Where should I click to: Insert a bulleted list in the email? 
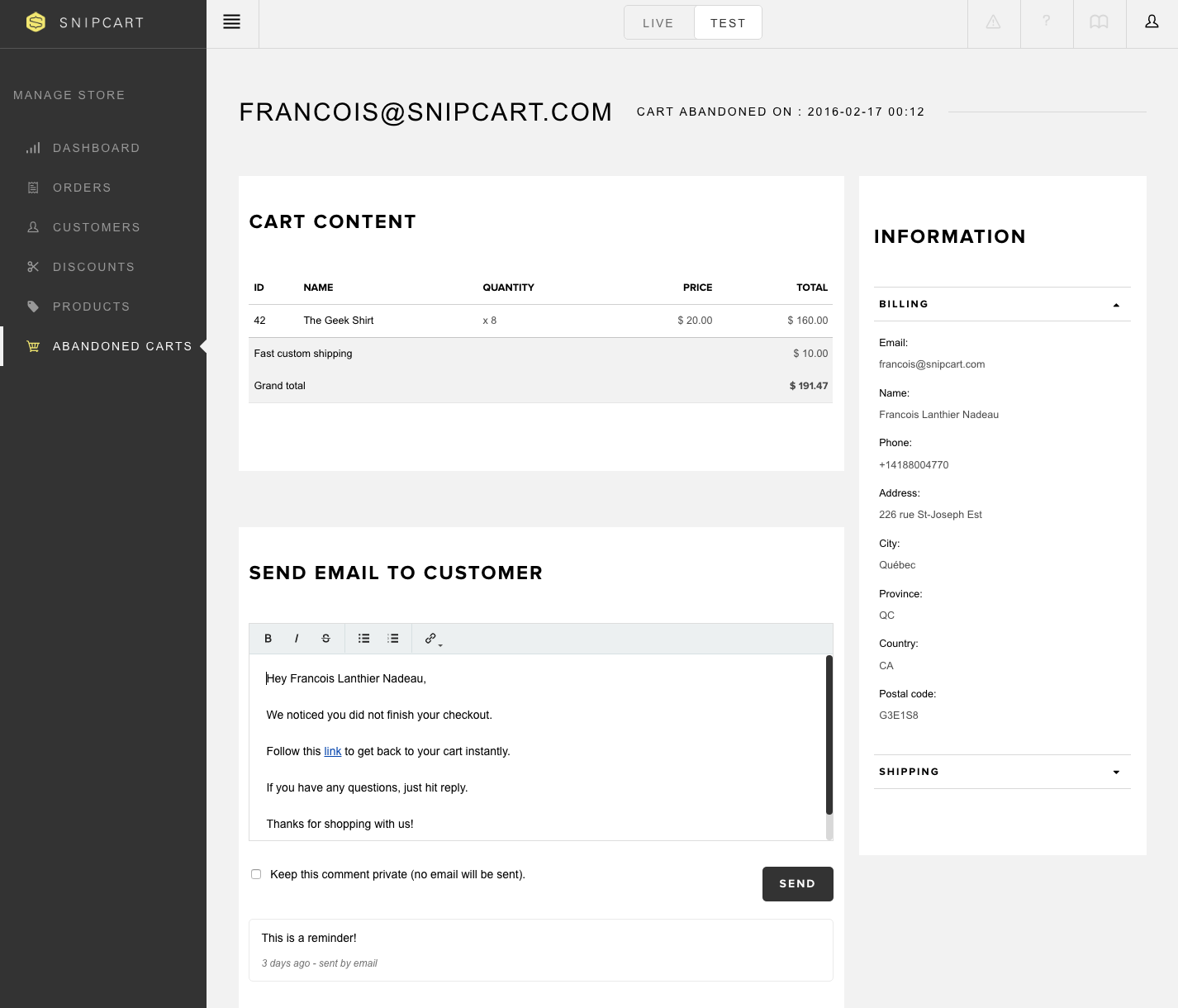(x=363, y=639)
